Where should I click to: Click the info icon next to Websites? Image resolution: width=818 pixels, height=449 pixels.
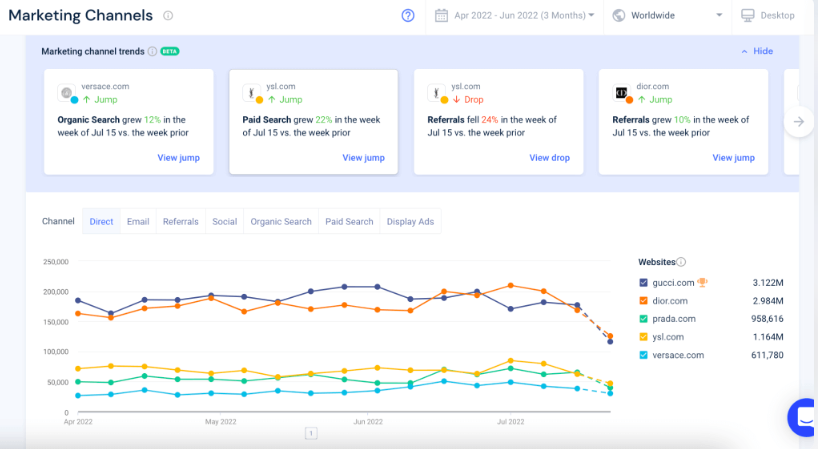point(681,262)
